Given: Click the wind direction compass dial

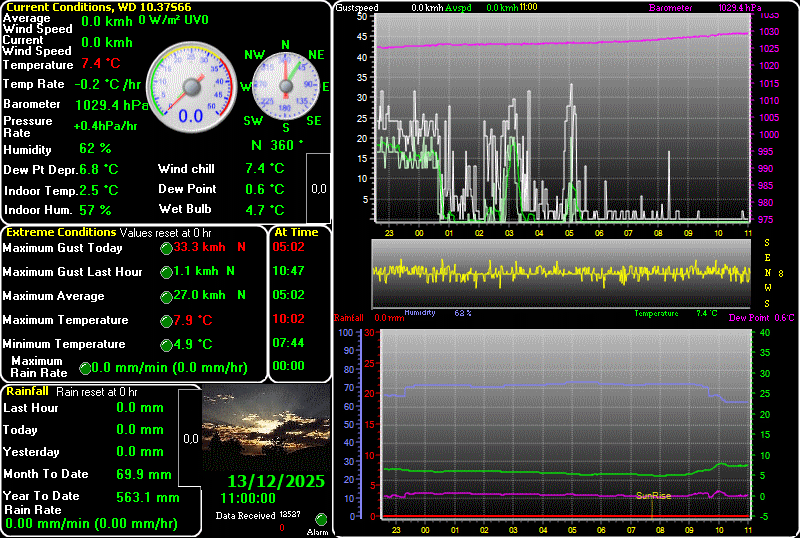Looking at the screenshot, I should click(284, 87).
